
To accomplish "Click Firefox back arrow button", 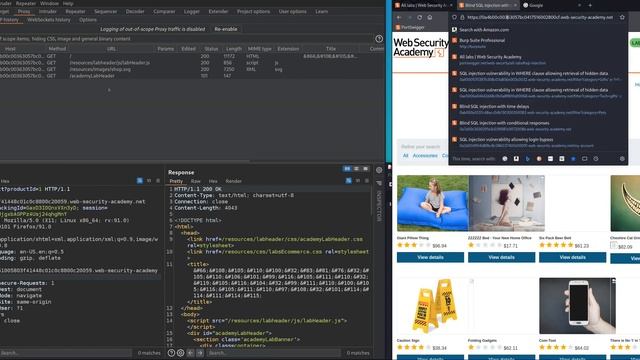I will click(x=399, y=18).
